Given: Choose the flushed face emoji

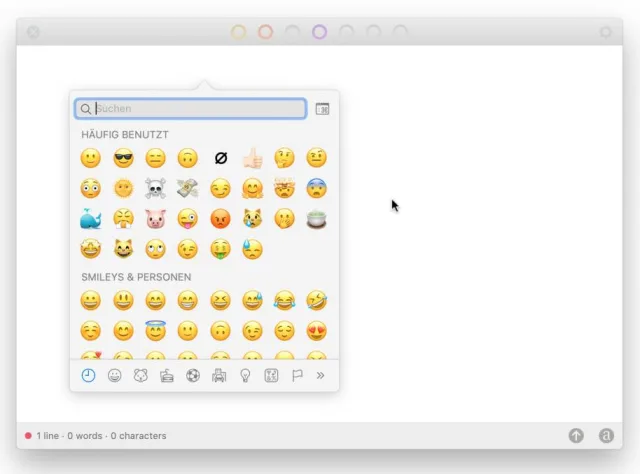Looking at the screenshot, I should [x=91, y=189].
